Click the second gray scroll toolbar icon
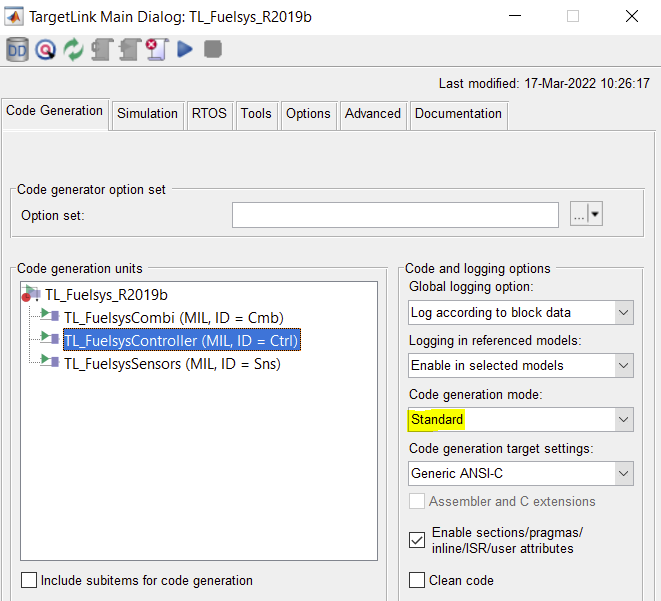 point(129,50)
